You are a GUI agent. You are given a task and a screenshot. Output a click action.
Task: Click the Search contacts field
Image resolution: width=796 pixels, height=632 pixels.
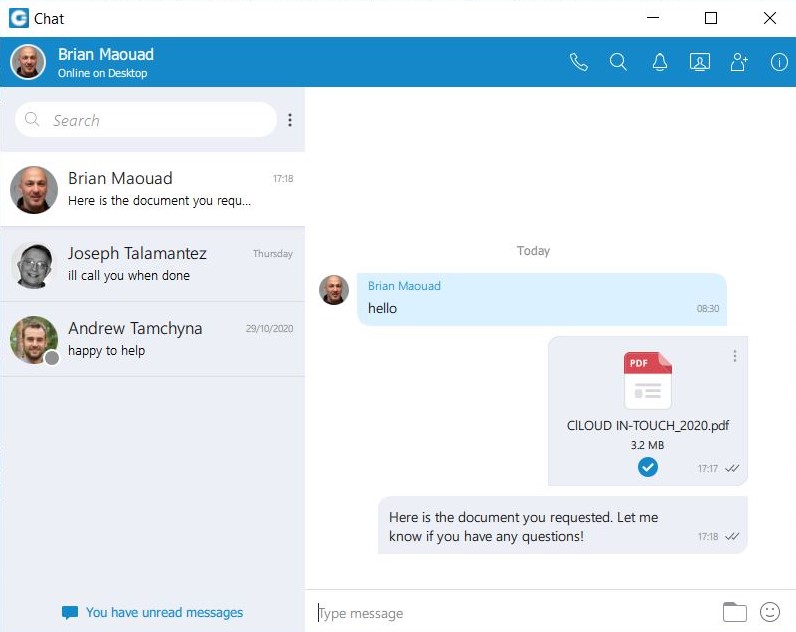146,120
